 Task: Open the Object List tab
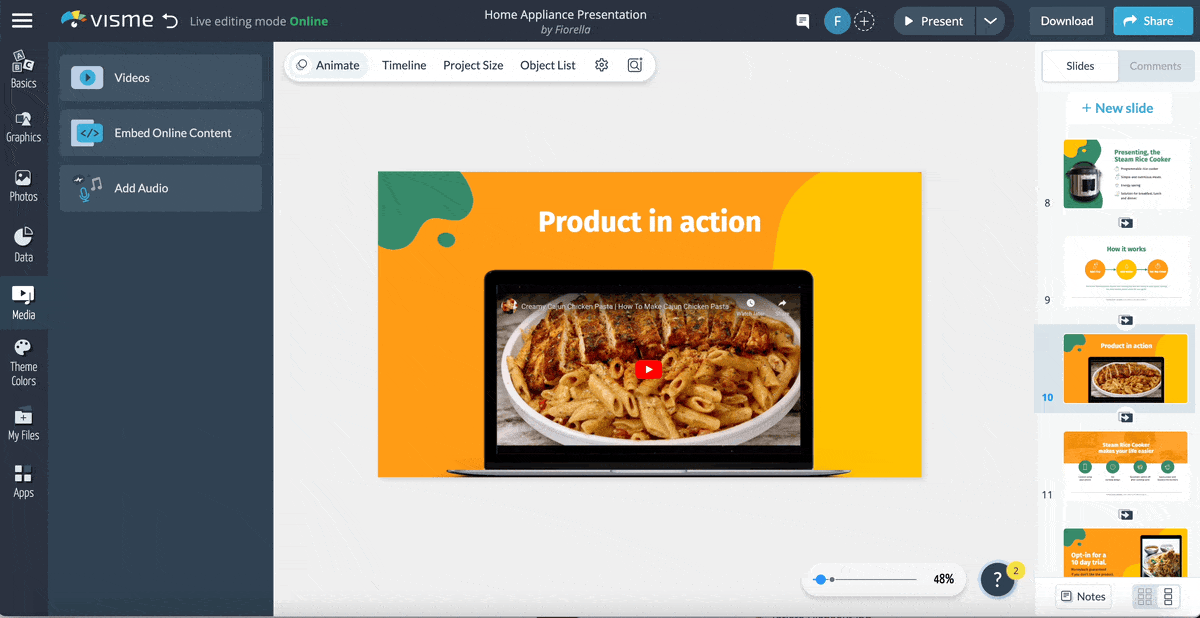click(547, 64)
